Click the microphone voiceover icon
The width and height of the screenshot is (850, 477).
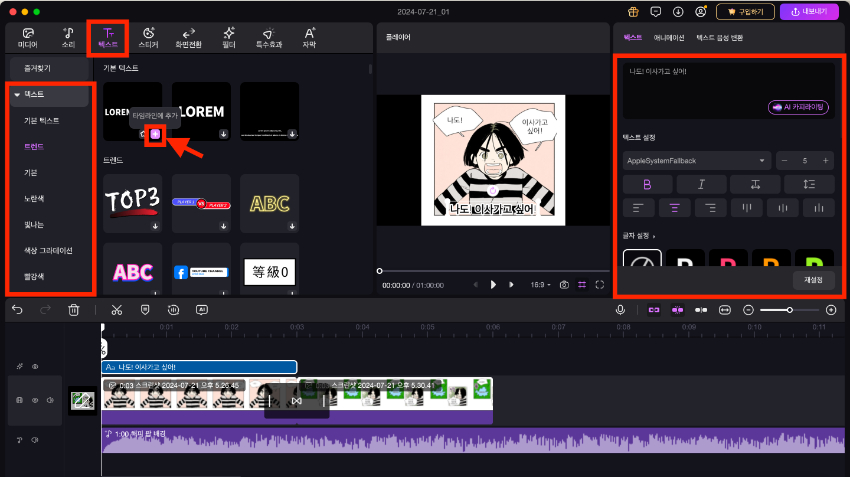pos(621,310)
